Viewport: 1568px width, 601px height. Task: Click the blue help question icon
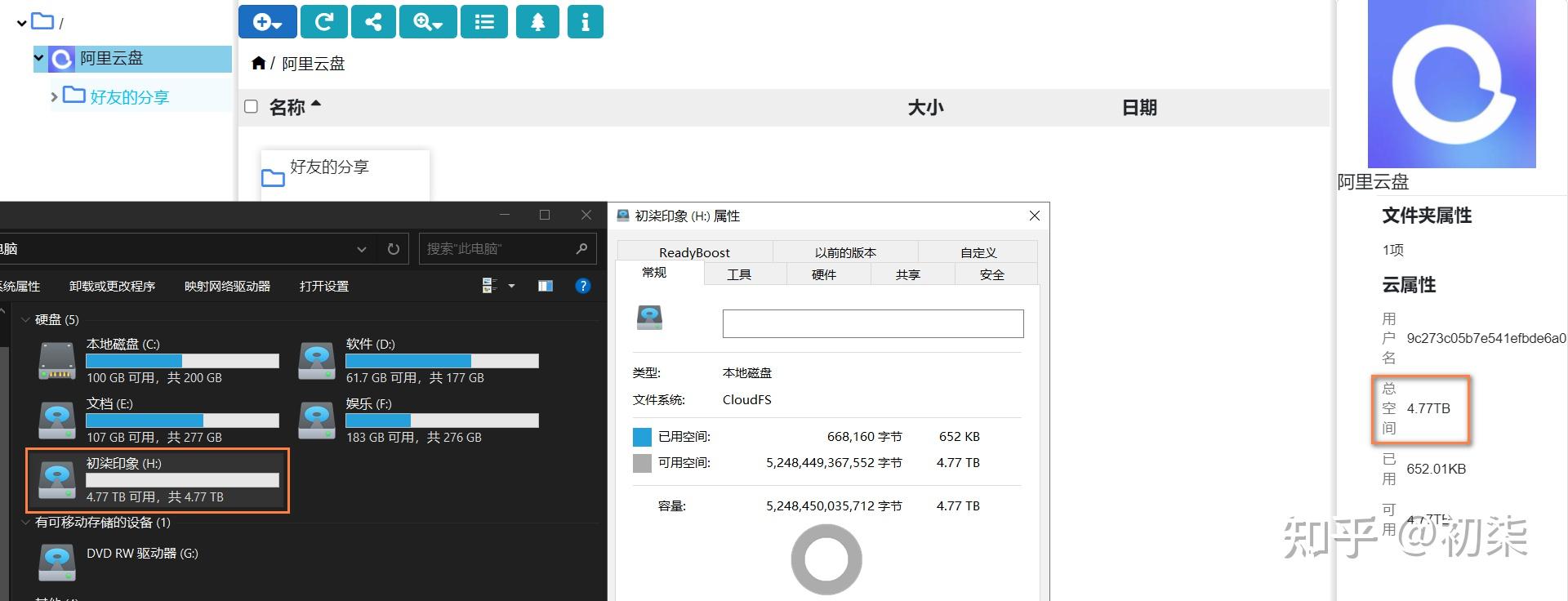[x=582, y=286]
